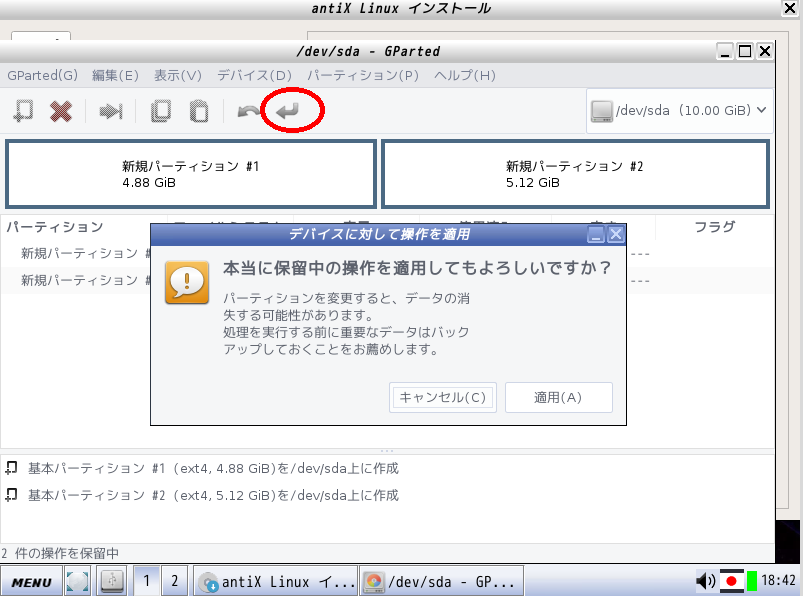The image size is (803, 596).
Task: Close the apply-operations dialog
Action: tap(615, 235)
